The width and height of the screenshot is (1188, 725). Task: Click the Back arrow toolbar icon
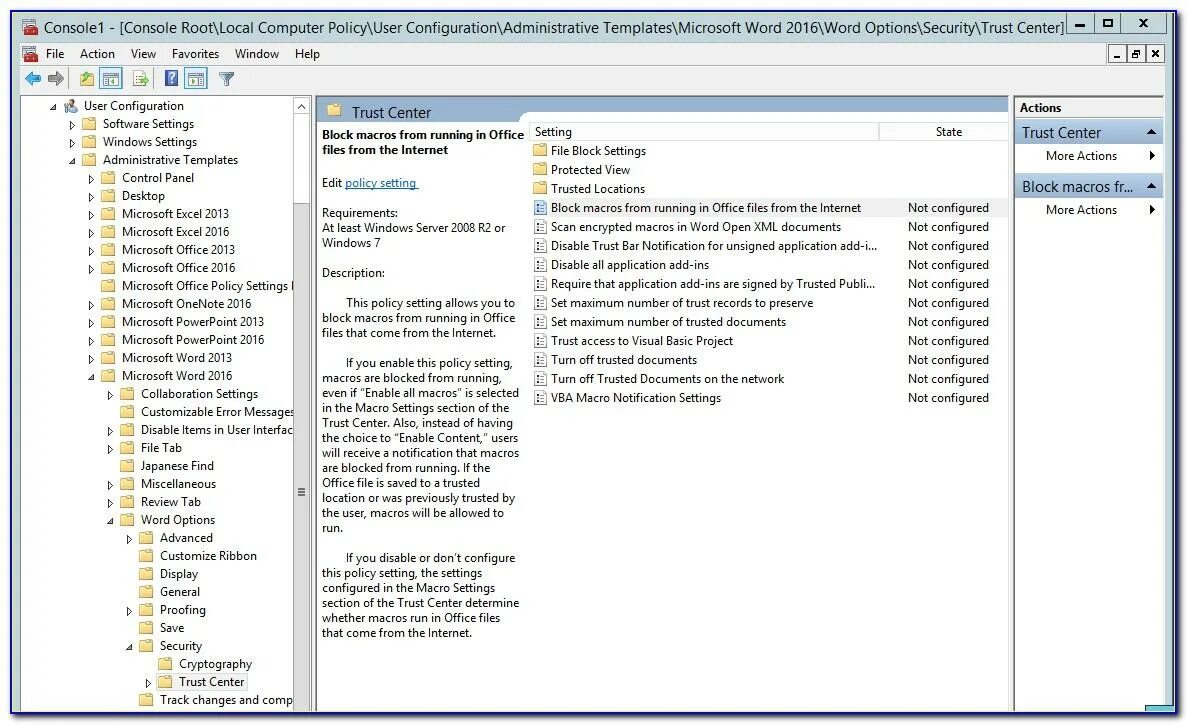tap(33, 79)
